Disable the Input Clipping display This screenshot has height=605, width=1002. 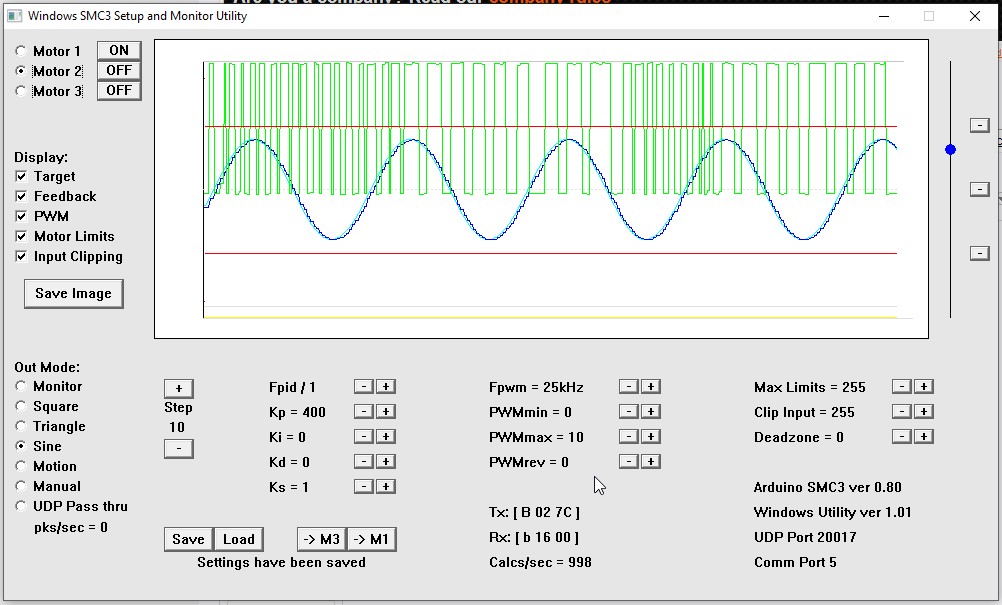tap(21, 257)
